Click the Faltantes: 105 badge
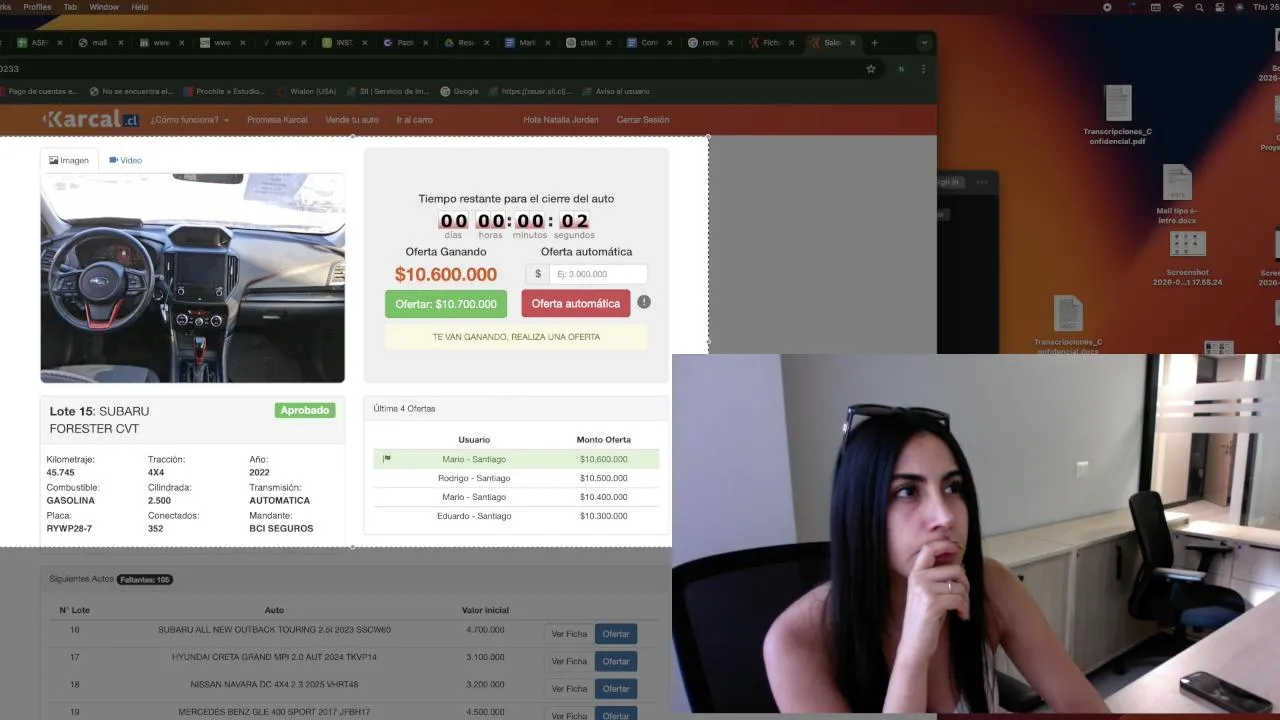This screenshot has width=1280, height=720. (145, 580)
